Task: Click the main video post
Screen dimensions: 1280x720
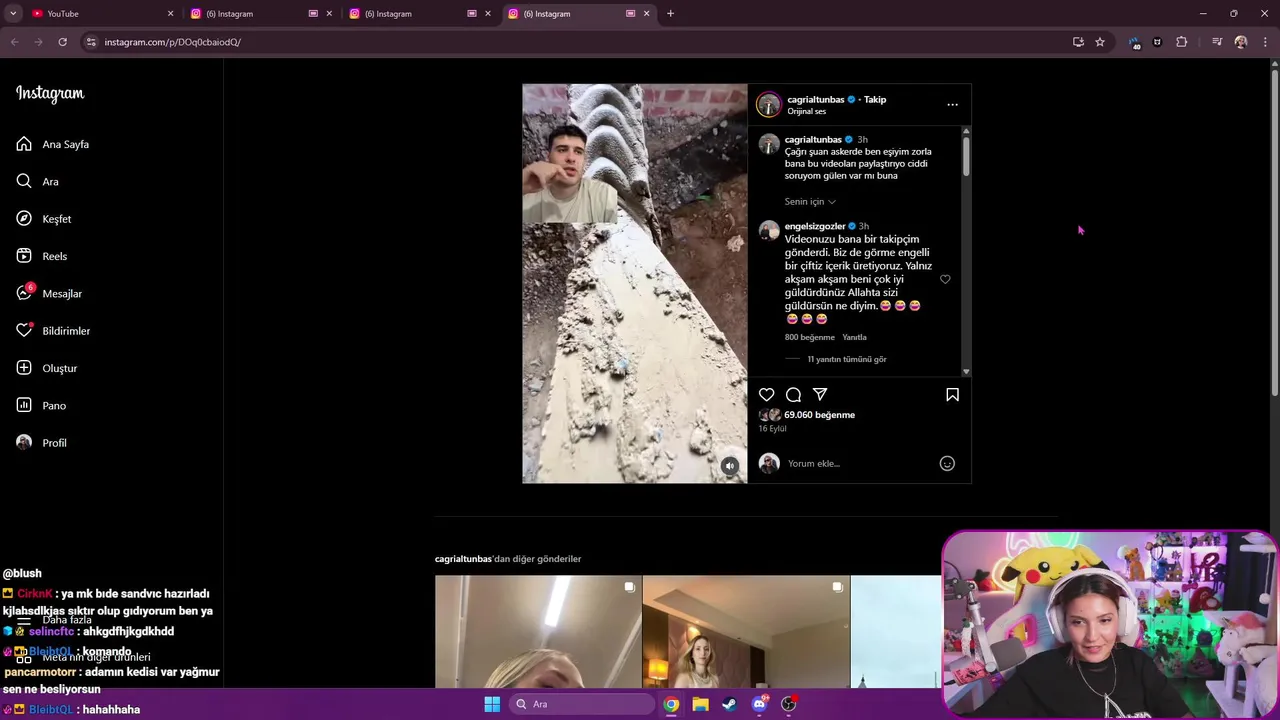Action: (x=634, y=284)
